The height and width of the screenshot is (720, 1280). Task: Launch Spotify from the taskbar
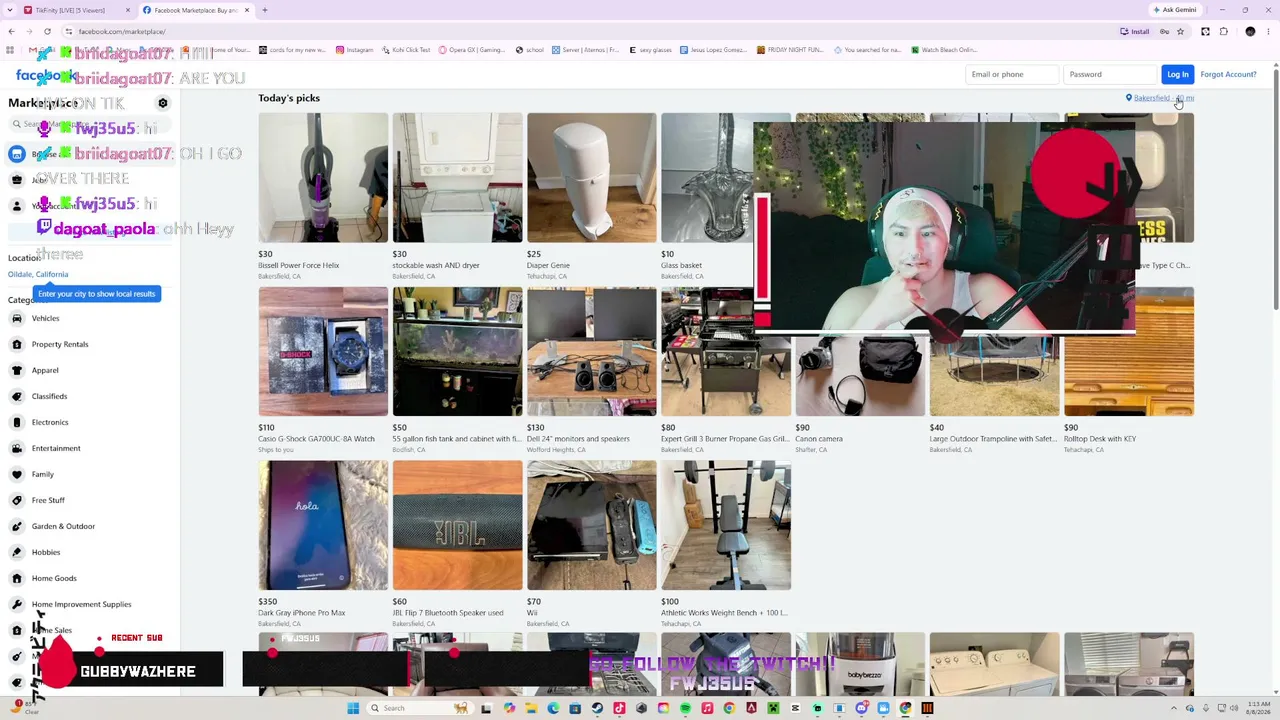click(x=685, y=708)
